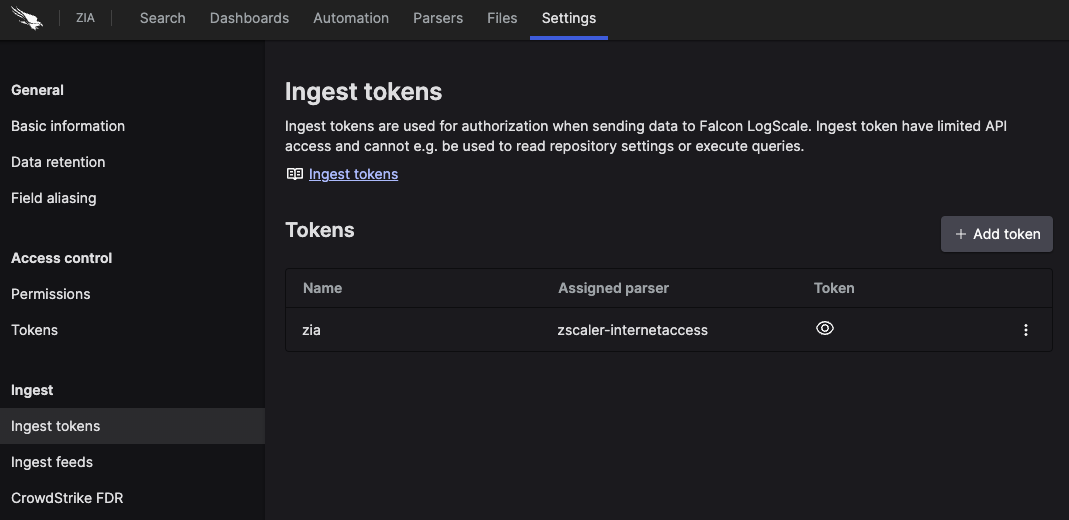
Task: Switch to the Dashboards tab
Action: 249,18
